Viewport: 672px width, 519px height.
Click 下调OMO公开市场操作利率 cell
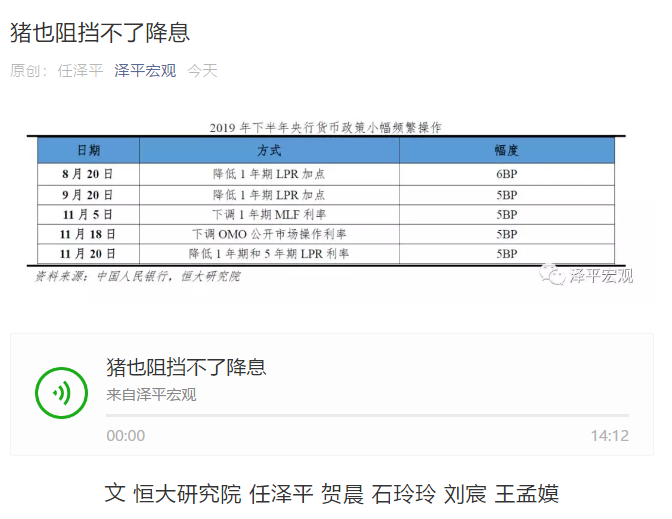(x=269, y=234)
